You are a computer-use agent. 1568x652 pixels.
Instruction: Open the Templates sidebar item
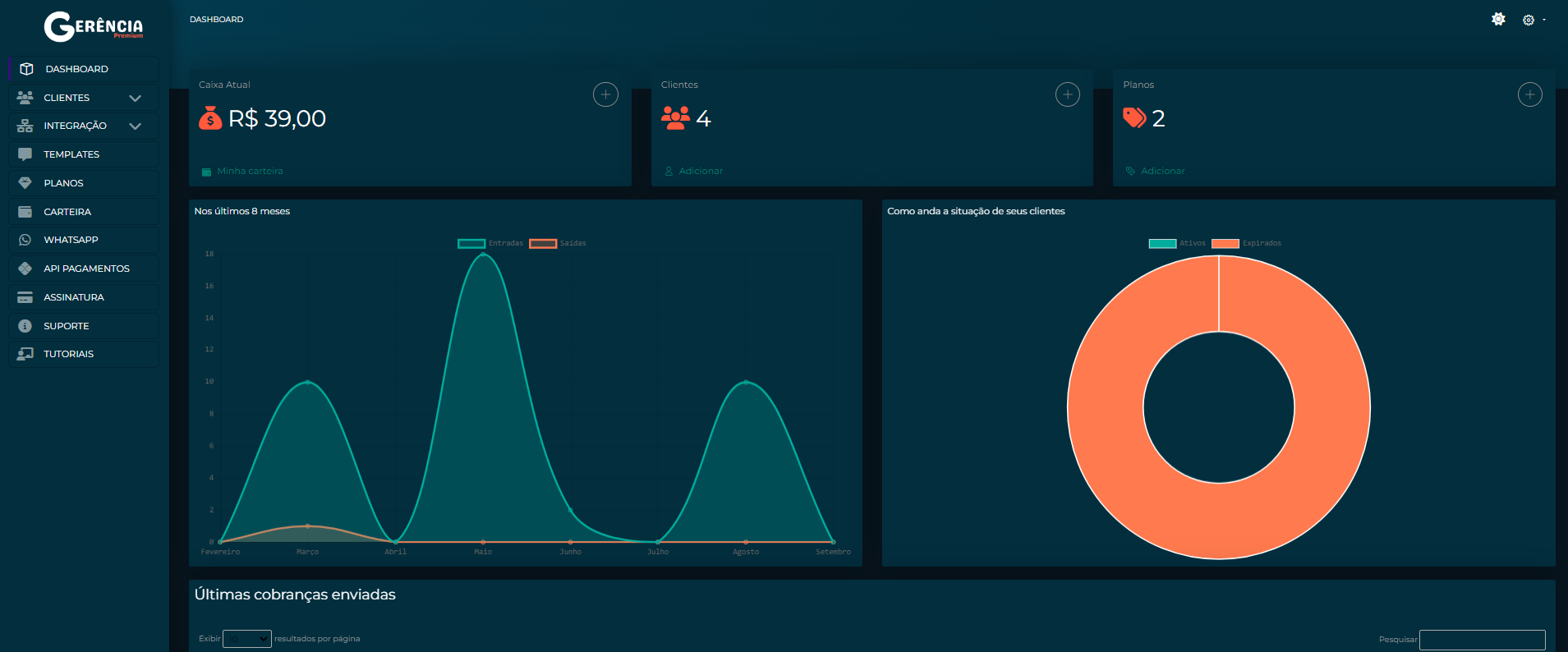[71, 154]
